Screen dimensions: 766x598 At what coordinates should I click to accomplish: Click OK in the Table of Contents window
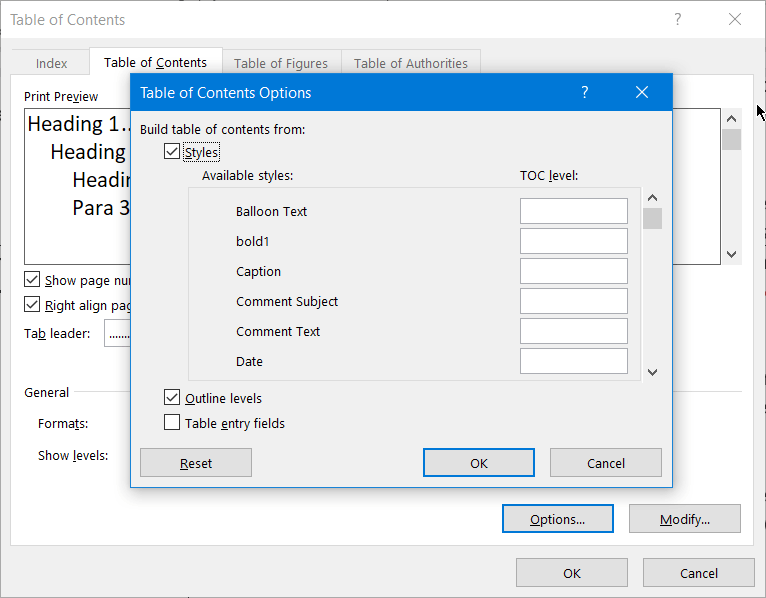coord(572,573)
